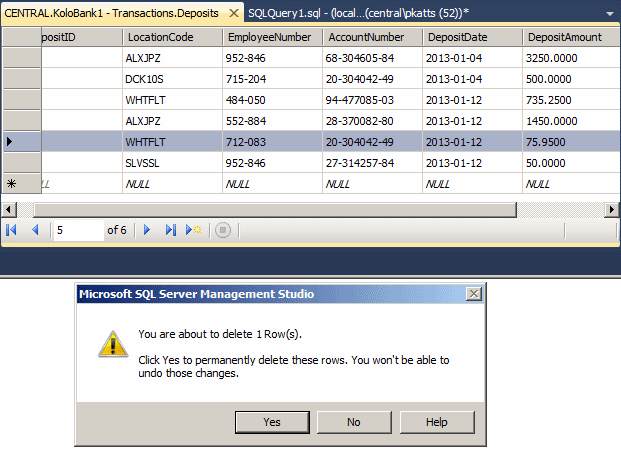Click the horizontal scrollbar right arrow
The image size is (621, 449).
(612, 209)
